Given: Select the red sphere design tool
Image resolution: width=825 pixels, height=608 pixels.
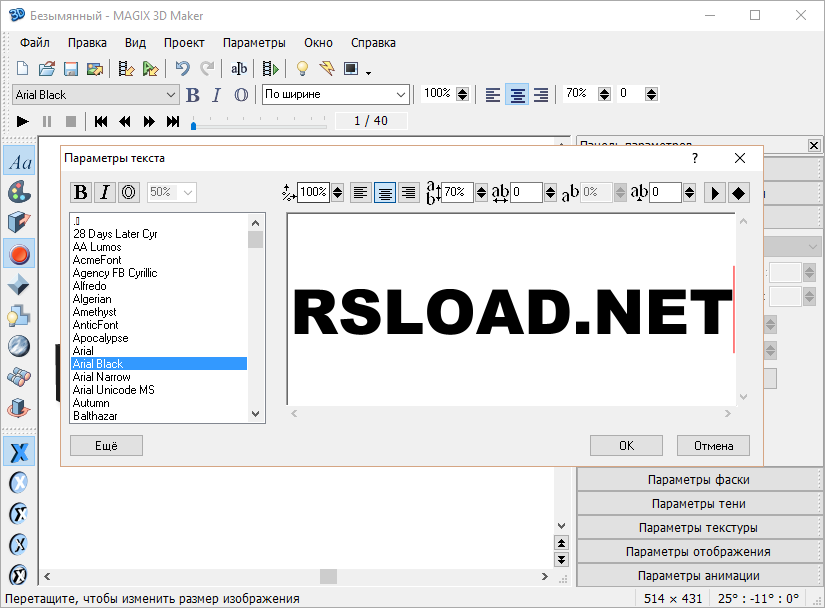Looking at the screenshot, I should pyautogui.click(x=19, y=254).
